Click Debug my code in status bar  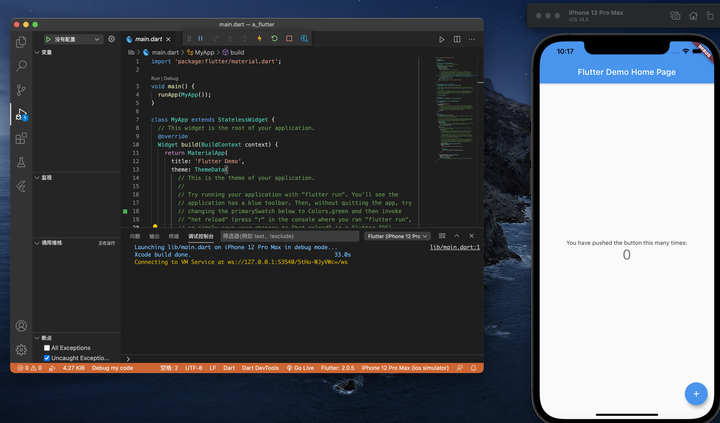(x=112, y=368)
